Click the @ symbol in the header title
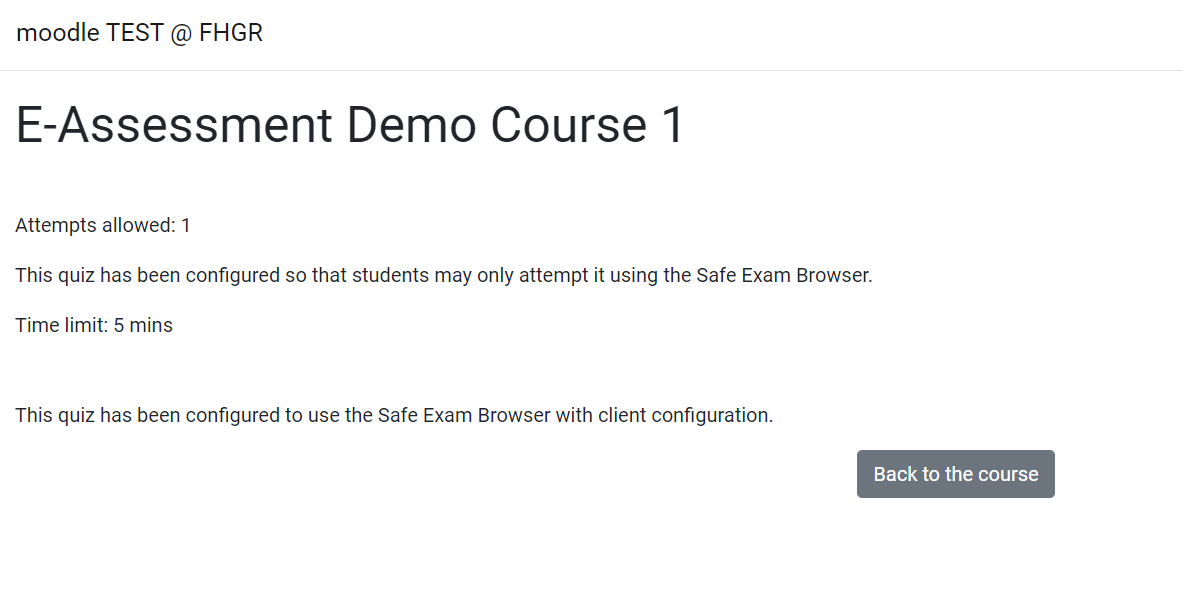The image size is (1182, 600). click(181, 34)
